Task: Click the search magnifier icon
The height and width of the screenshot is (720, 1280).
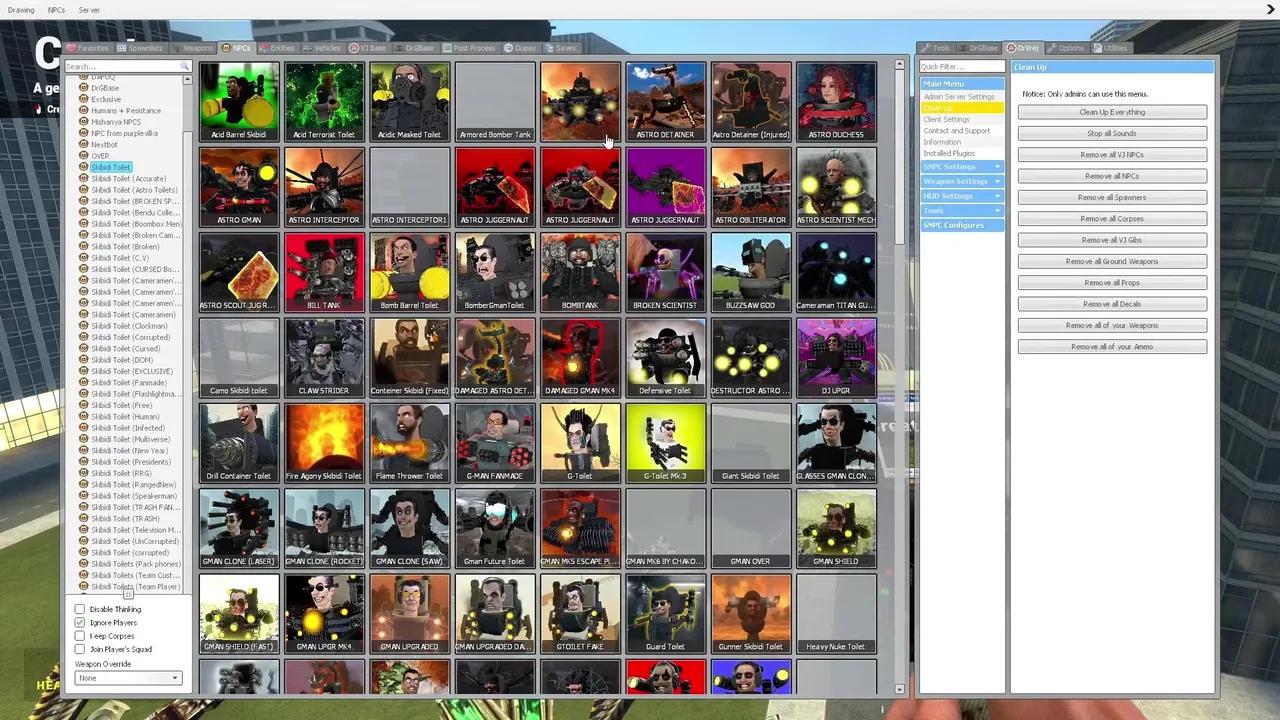Action: 185,66
